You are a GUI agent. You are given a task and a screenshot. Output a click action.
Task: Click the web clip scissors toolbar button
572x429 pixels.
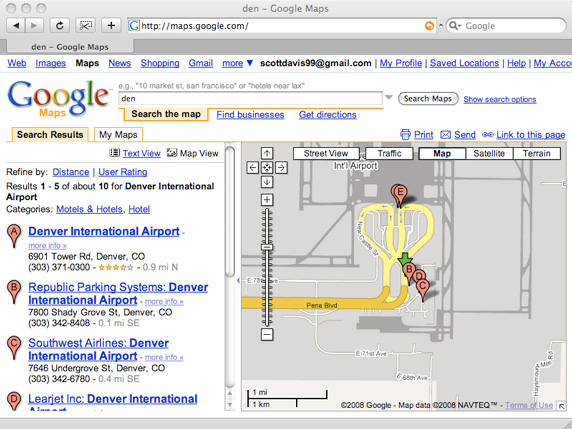click(x=86, y=26)
